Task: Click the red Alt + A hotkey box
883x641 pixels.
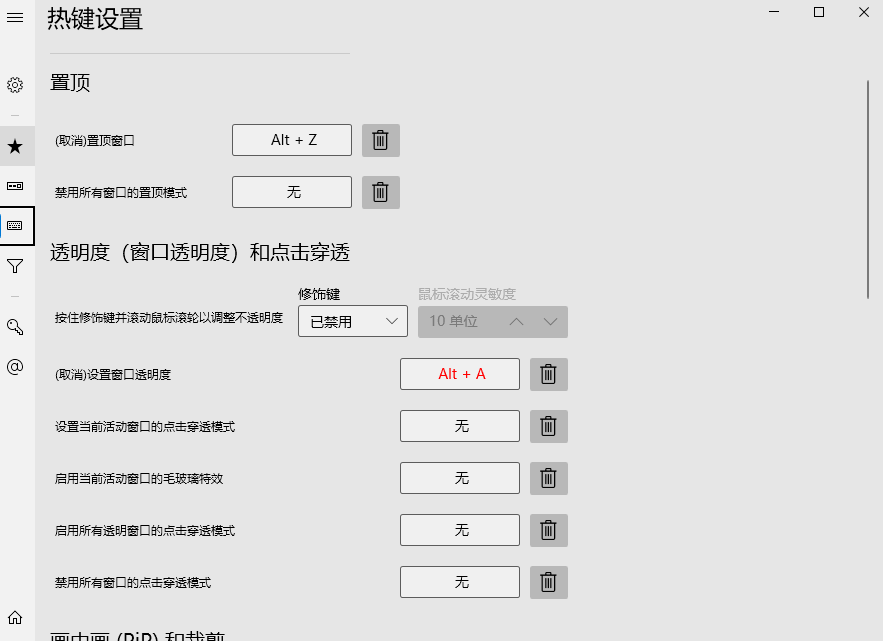Action: pos(460,374)
